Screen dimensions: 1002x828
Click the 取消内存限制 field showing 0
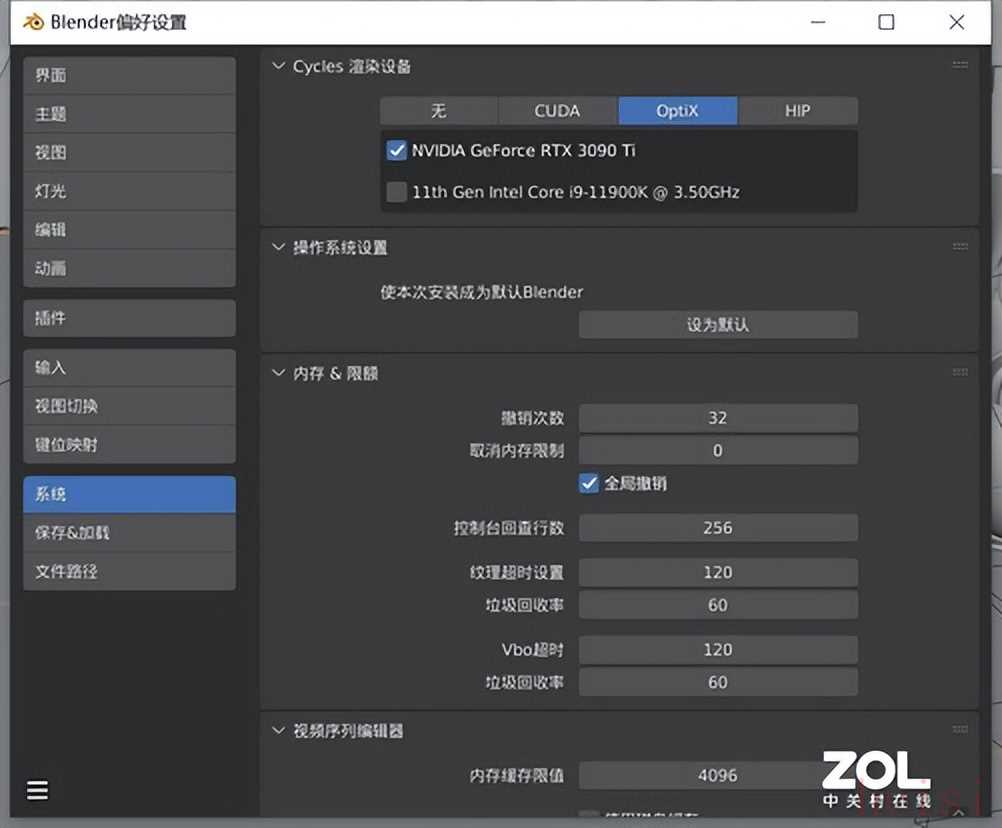(718, 450)
